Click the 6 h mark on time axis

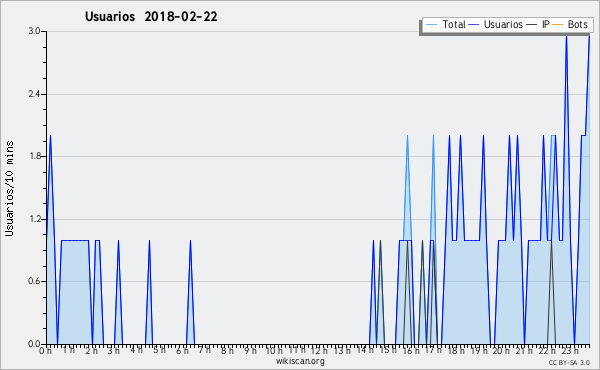182,351
